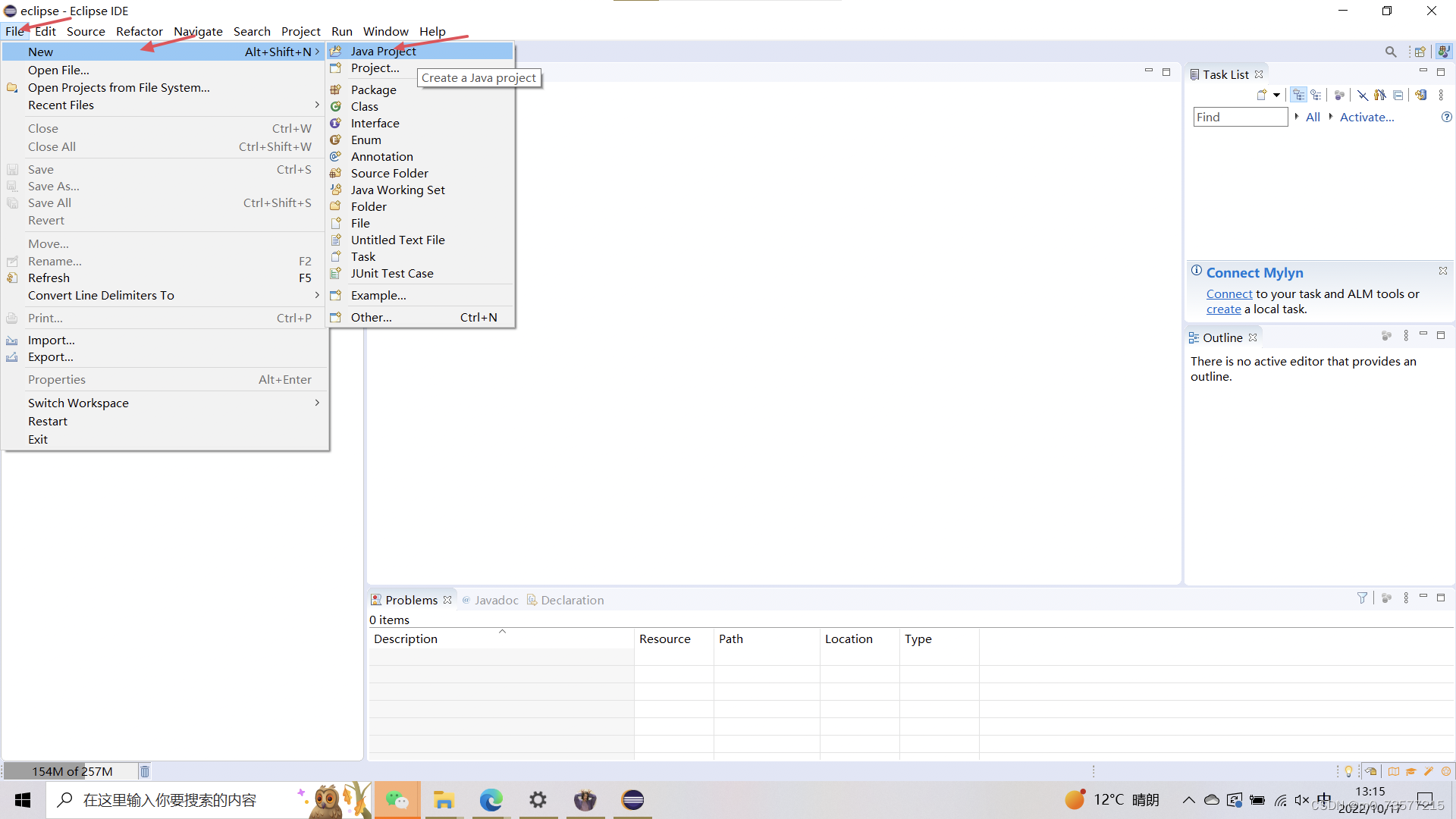Click the Activate... link in Task List
This screenshot has height=819, width=1456.
1367,117
